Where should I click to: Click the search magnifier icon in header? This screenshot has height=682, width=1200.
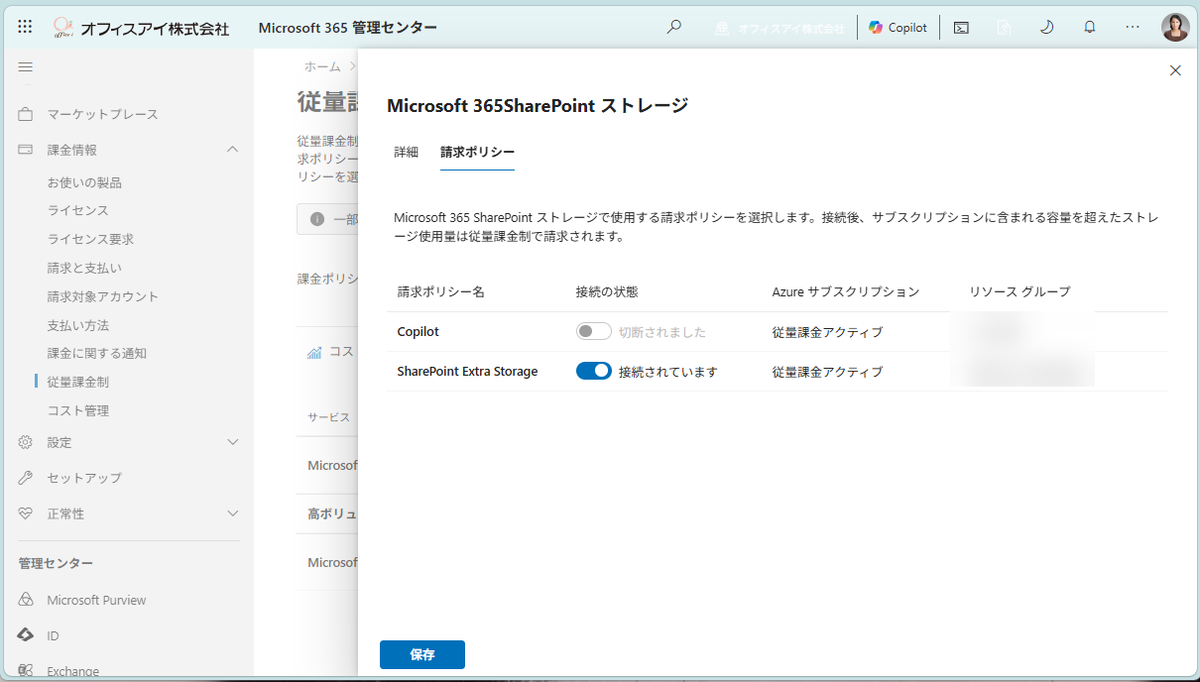tap(674, 27)
